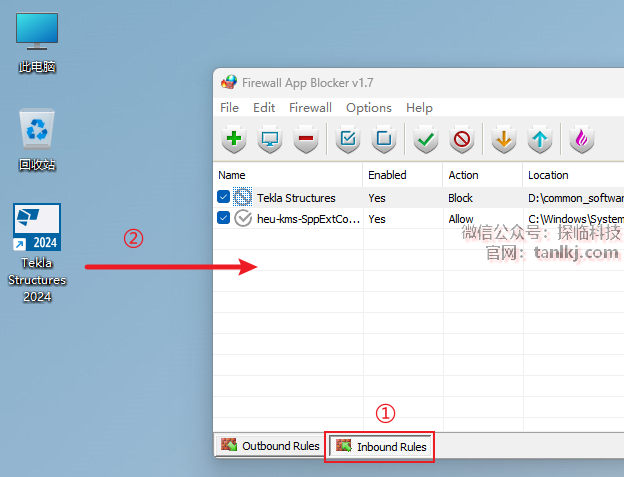This screenshot has height=477, width=624.
Task: Click the red Block prohibition icon
Action: pos(462,139)
